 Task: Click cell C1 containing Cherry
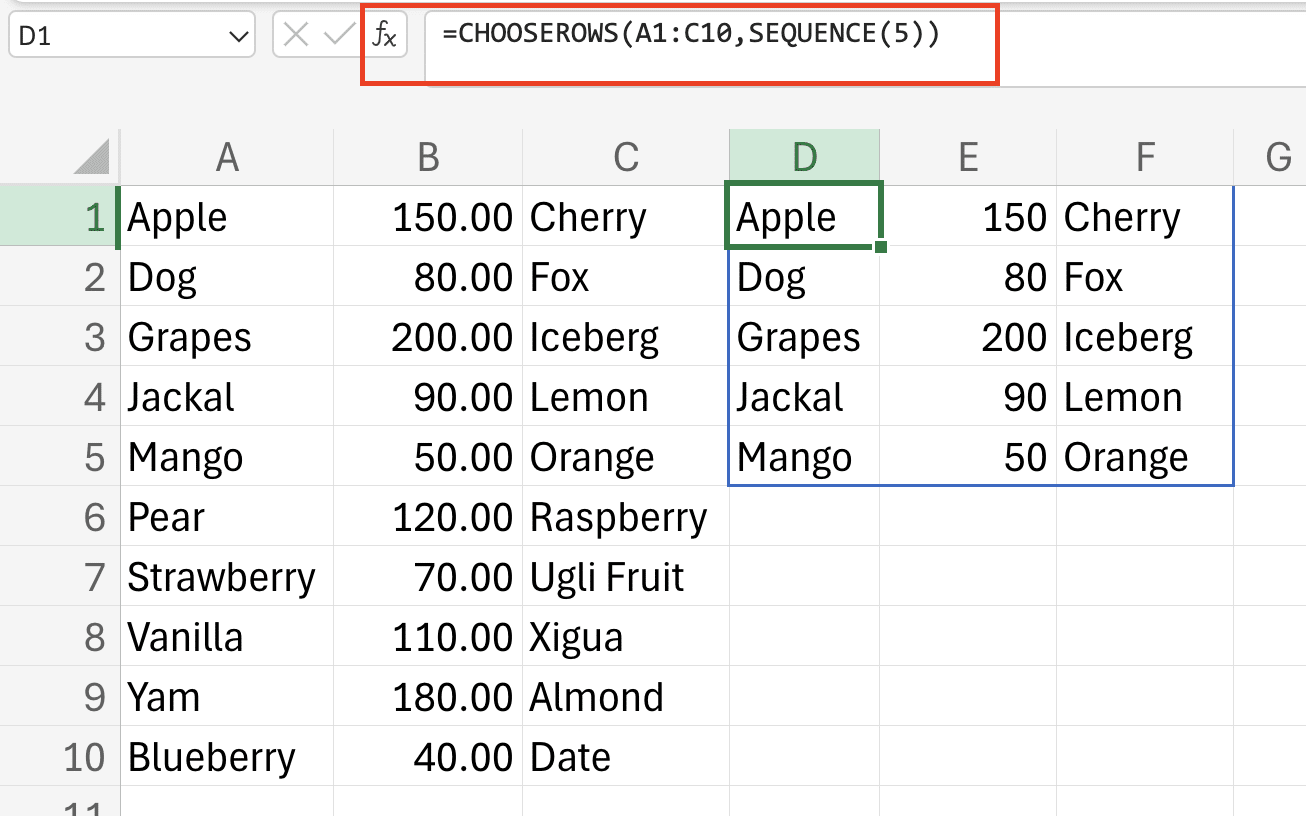click(x=626, y=216)
